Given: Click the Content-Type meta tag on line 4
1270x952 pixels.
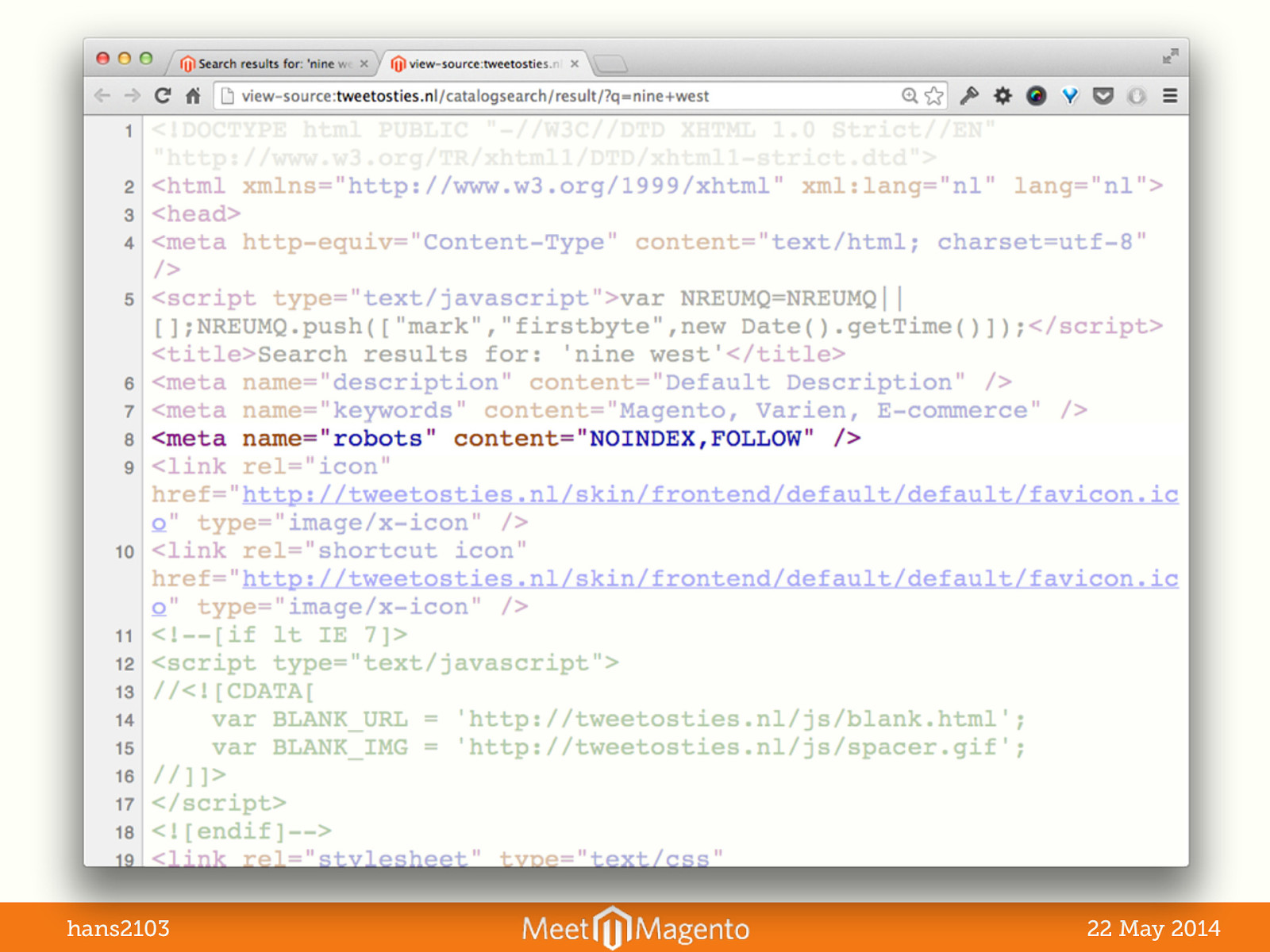Looking at the screenshot, I should coord(649,256).
